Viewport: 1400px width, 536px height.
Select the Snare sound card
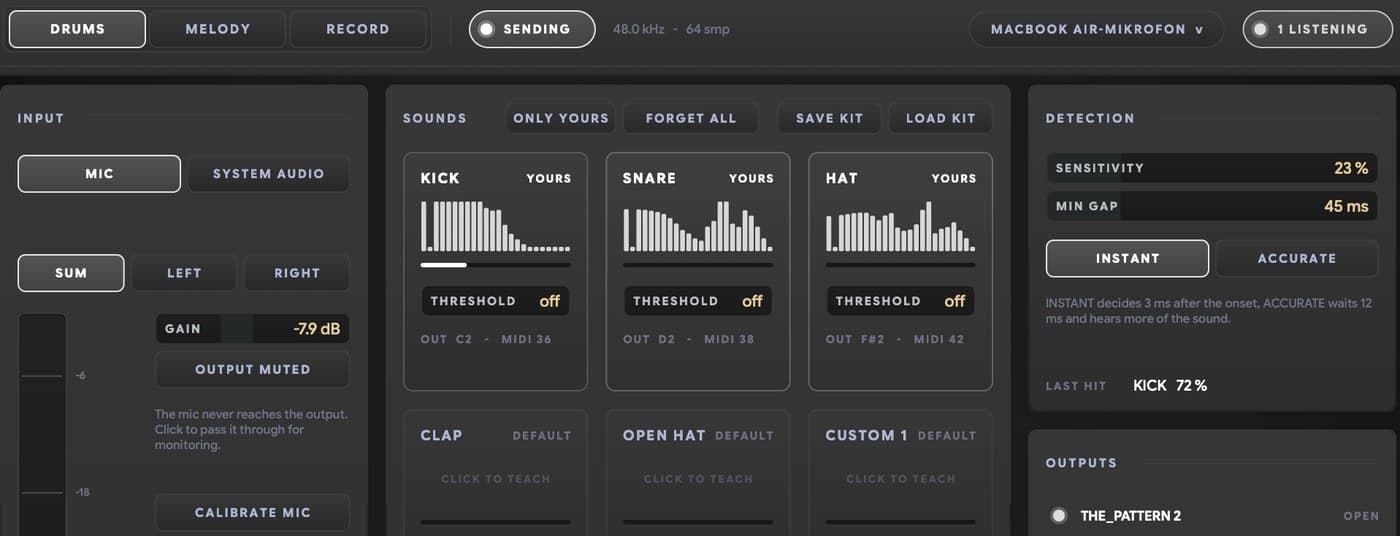698,271
